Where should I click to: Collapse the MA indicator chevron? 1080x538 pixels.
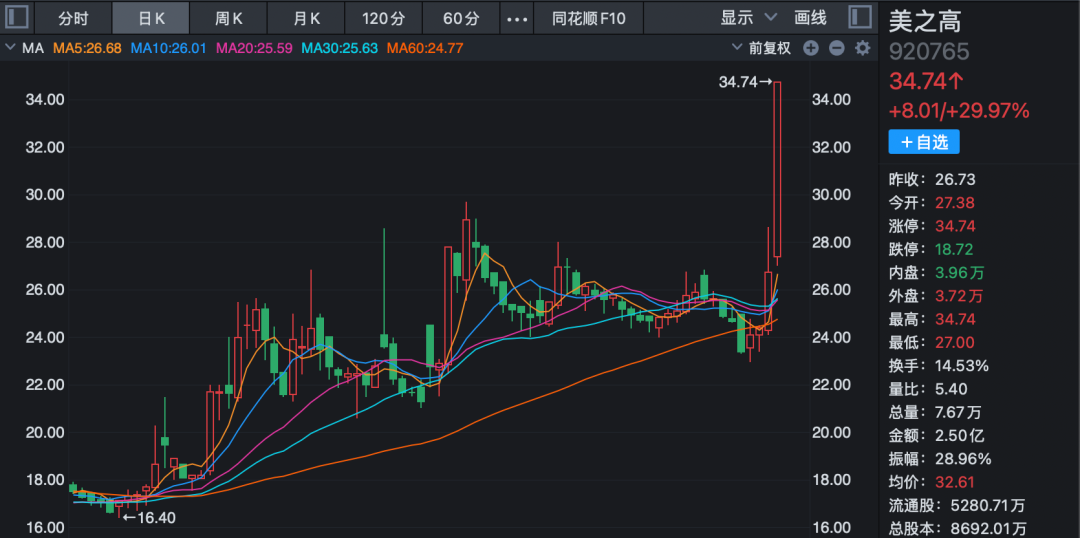pos(11,48)
